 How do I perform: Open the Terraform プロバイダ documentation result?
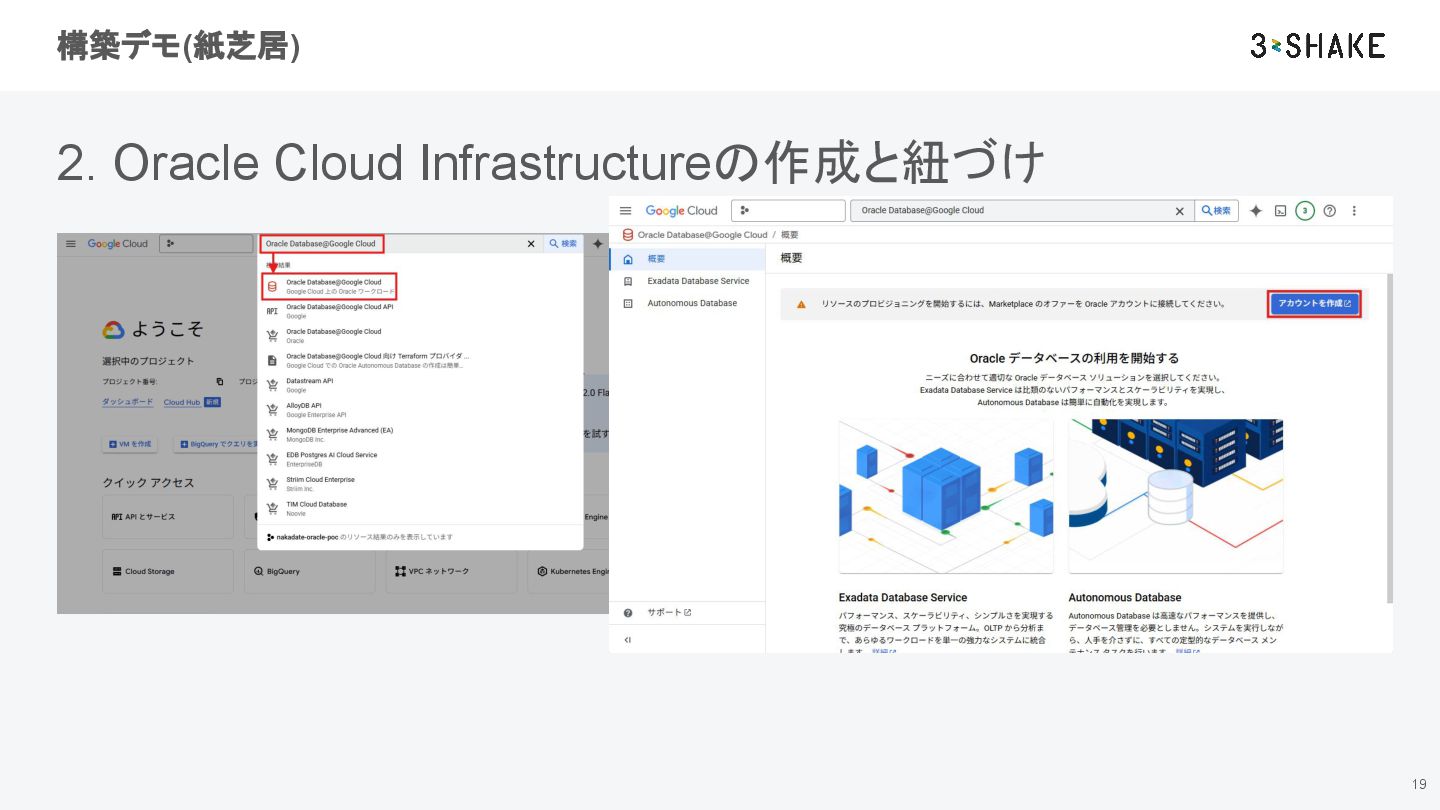coord(421,360)
